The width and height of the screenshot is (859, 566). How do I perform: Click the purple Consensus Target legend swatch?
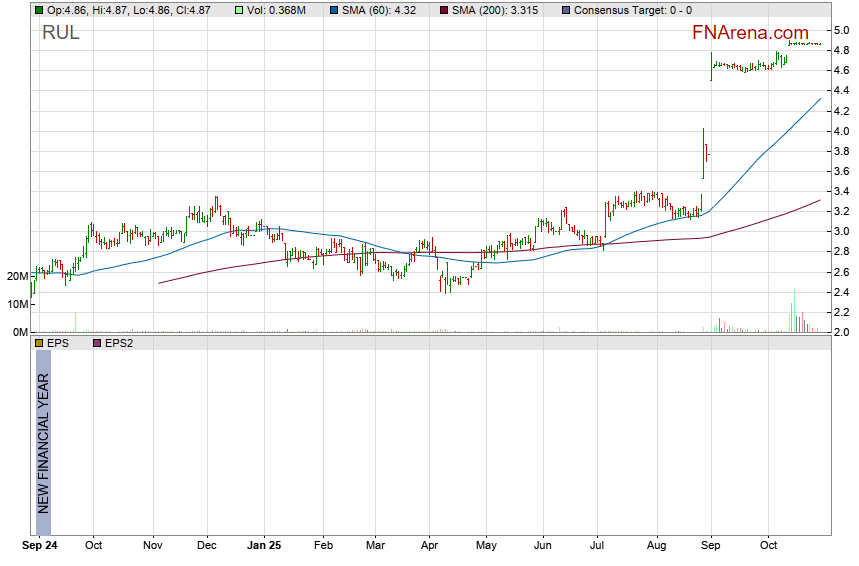(567, 10)
